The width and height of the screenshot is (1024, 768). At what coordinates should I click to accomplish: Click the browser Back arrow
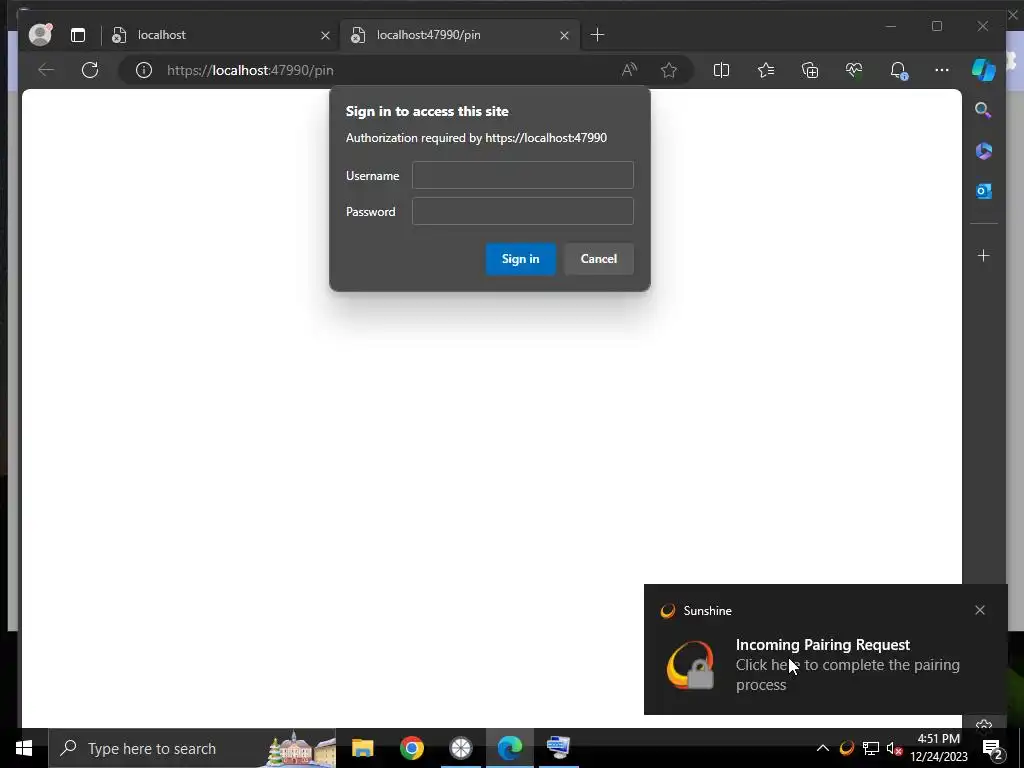click(46, 70)
